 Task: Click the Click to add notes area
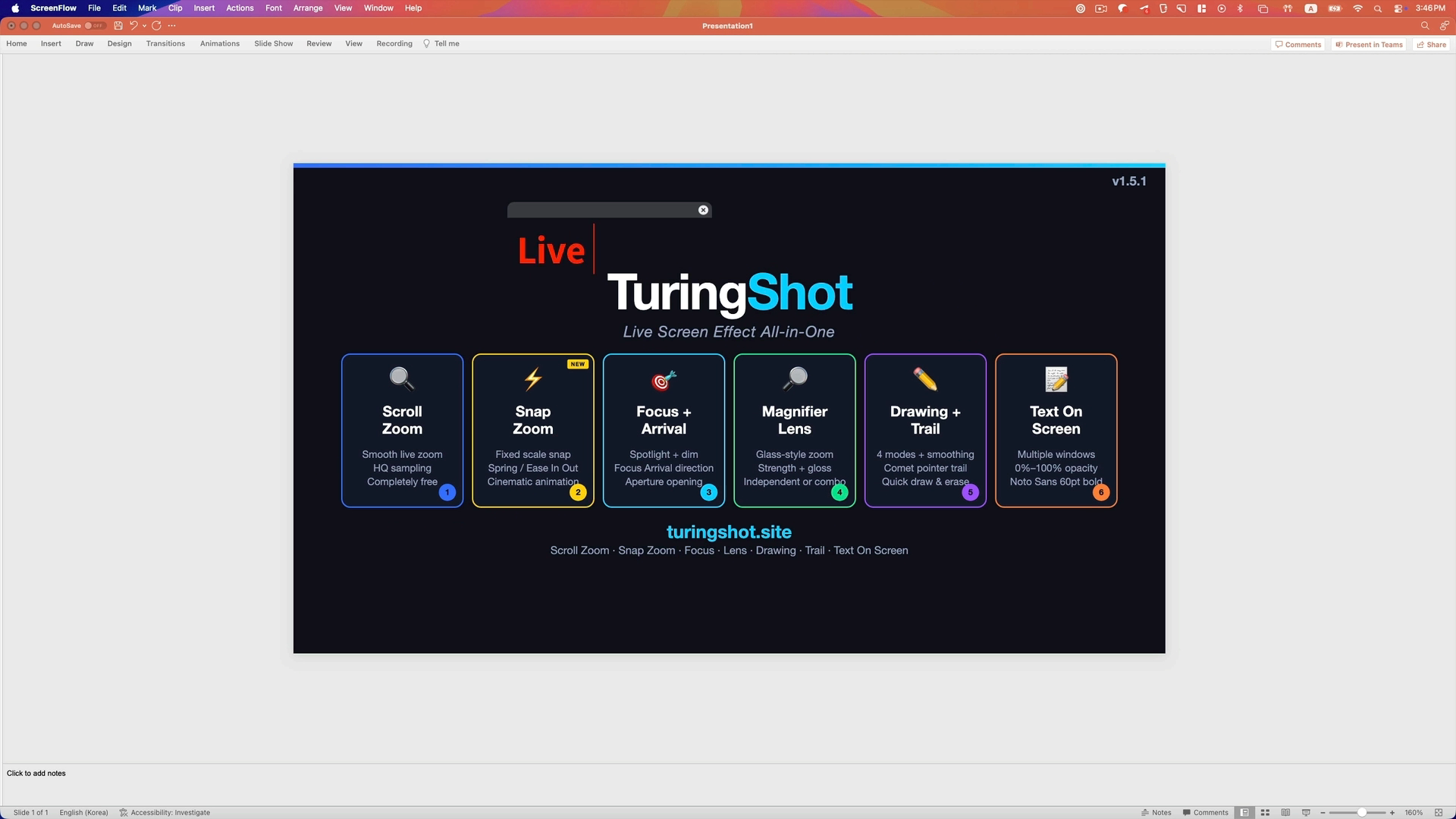tap(36, 773)
